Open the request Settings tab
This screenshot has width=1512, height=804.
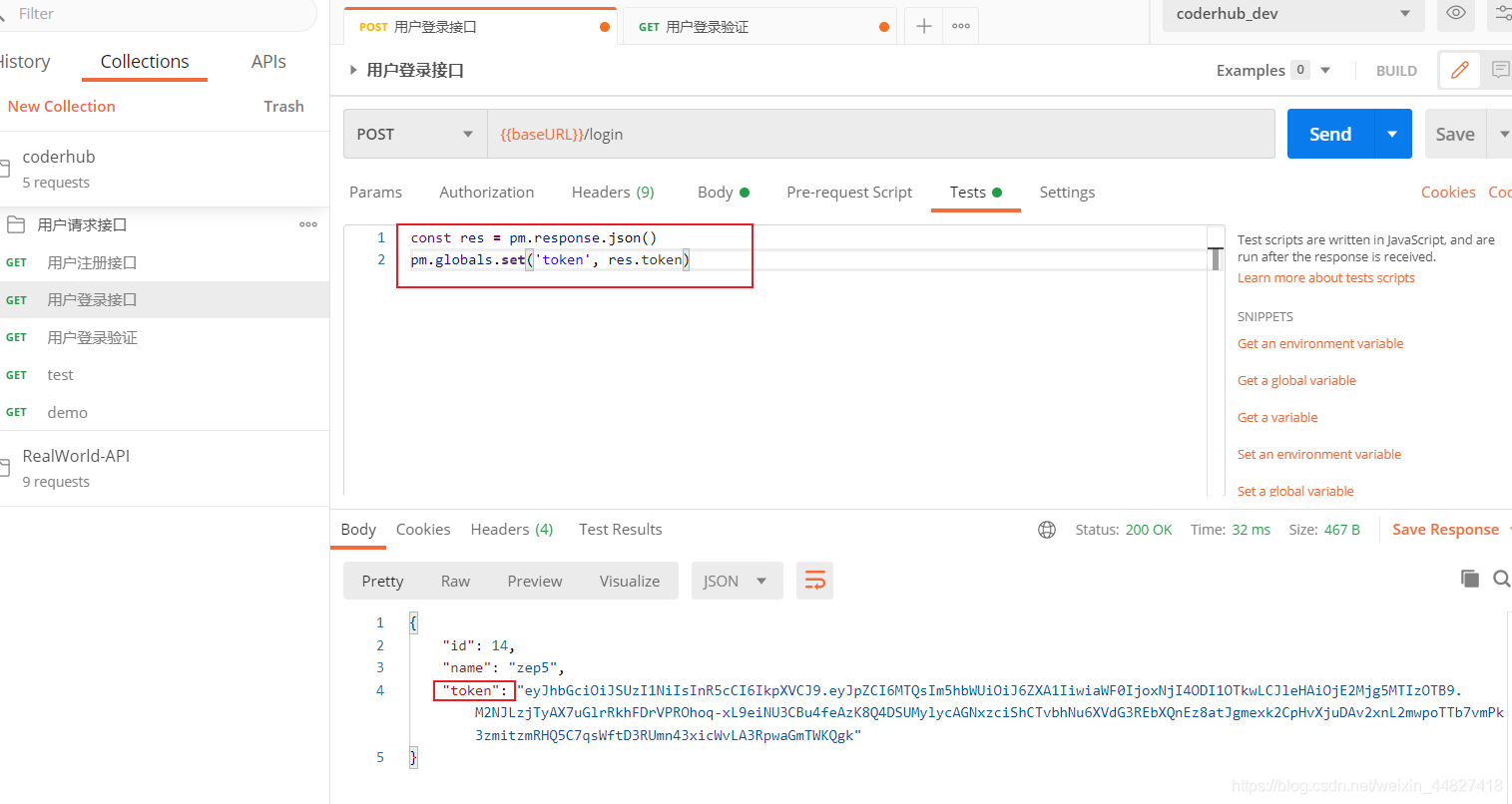coord(1067,193)
